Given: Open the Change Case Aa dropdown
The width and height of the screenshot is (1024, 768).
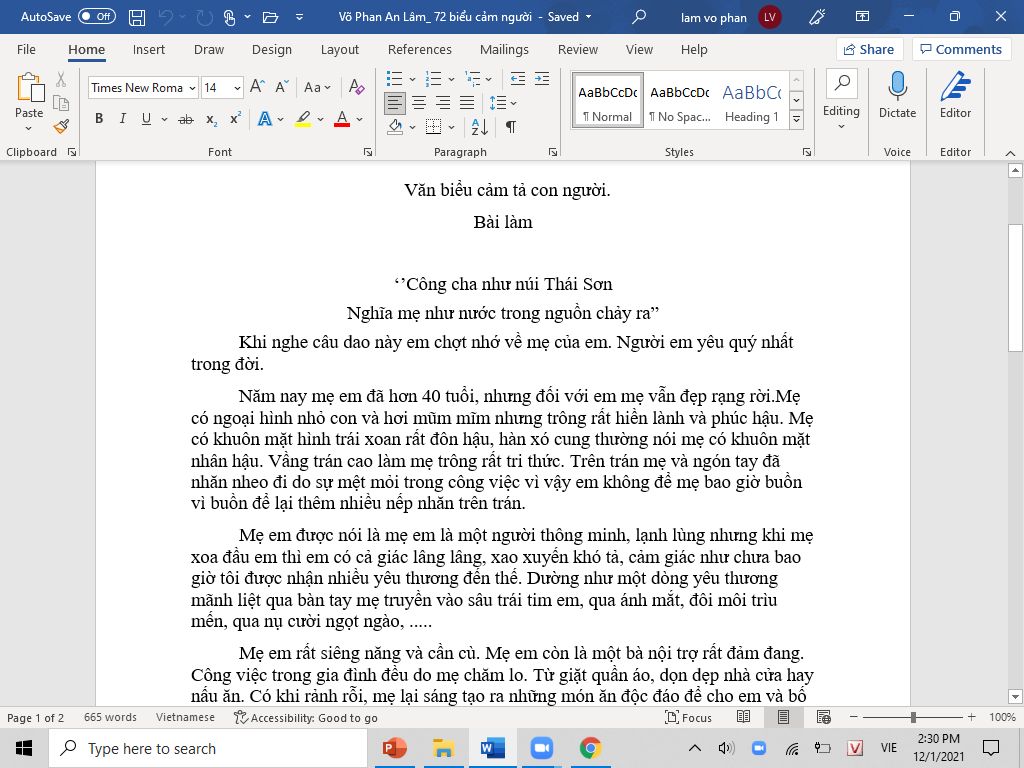Looking at the screenshot, I should click(x=317, y=87).
